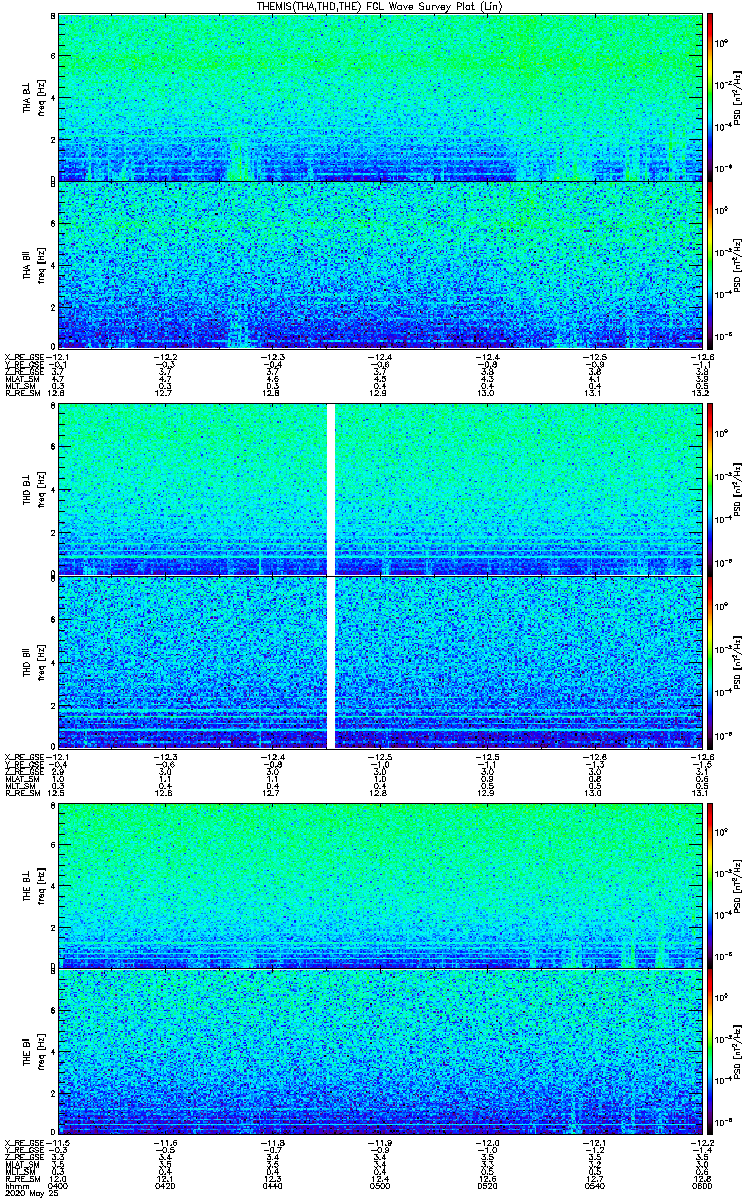Click the 0540 time tick label
Viewport: 750px width, 1200px height.
point(595,1185)
